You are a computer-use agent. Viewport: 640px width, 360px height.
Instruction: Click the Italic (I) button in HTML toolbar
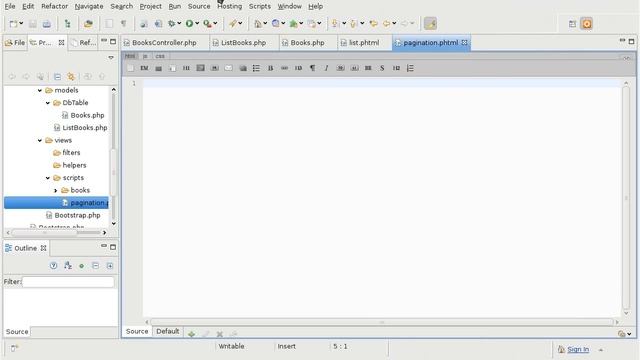(x=326, y=68)
